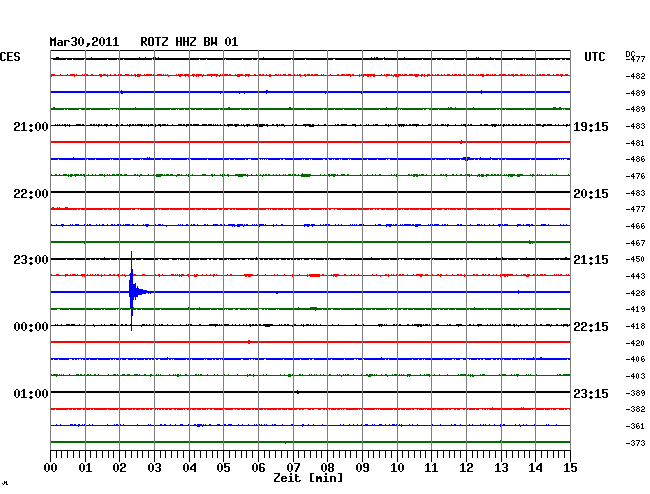
Task: Click the date label "Mar30,2011"
Action: (x=84, y=42)
